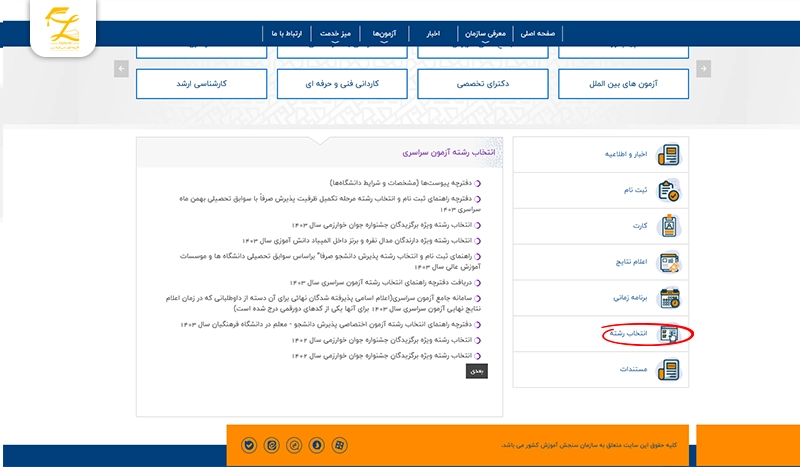Select the کاردانی فنی و حرفه ای box
The height and width of the screenshot is (467, 800).
click(342, 84)
